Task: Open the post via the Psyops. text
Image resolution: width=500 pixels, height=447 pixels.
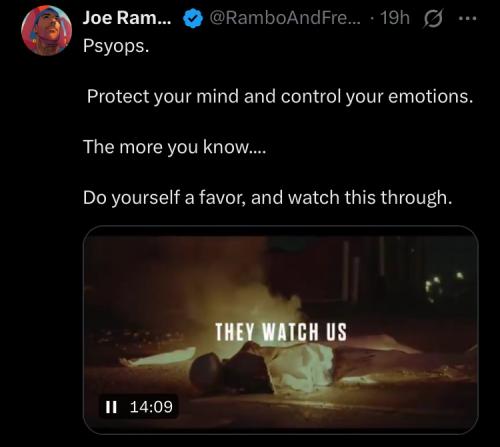Action: [116, 46]
